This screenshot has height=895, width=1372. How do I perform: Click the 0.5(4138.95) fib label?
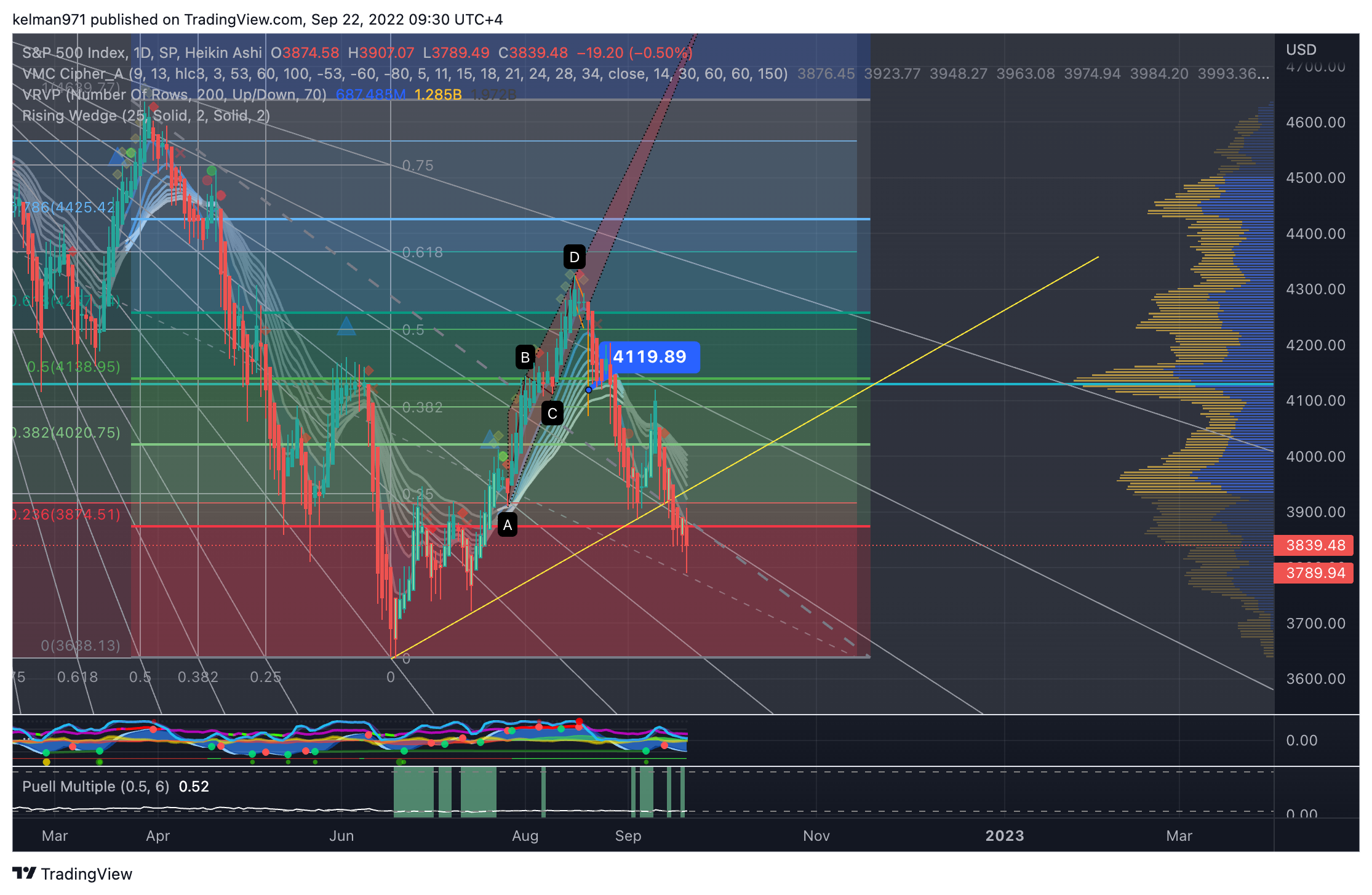74,367
